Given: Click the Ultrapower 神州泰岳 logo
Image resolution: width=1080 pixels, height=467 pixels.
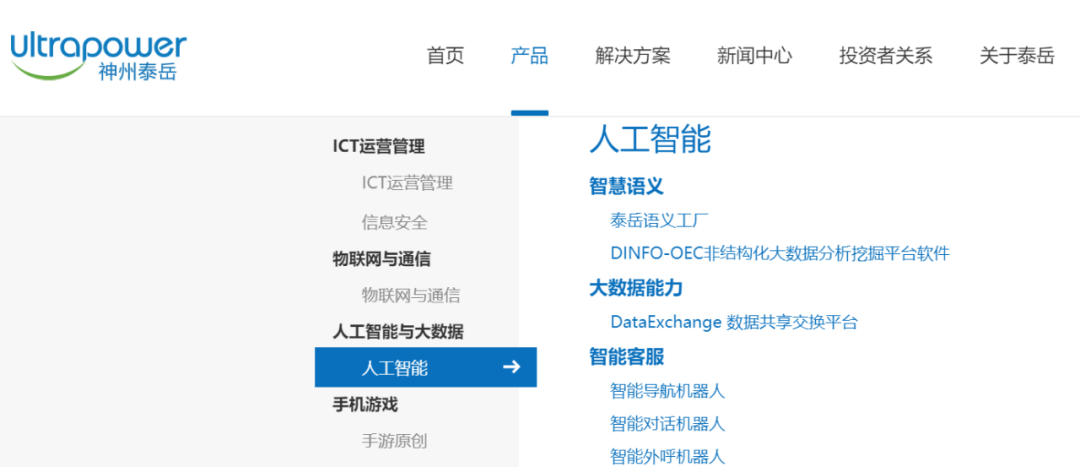Looking at the screenshot, I should pos(98,56).
